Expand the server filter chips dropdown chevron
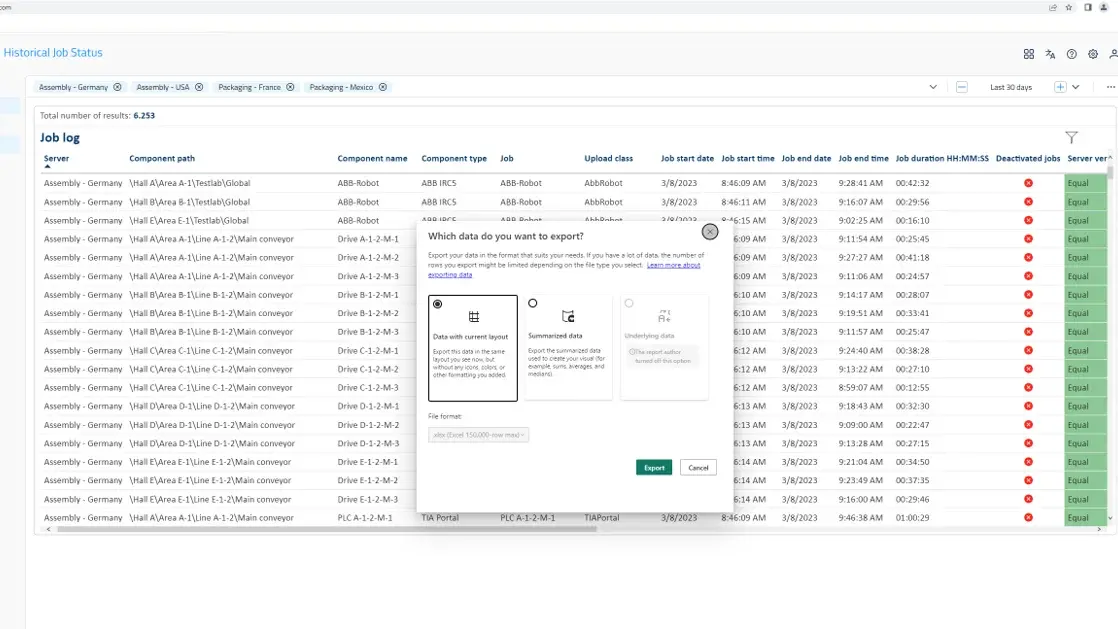This screenshot has width=1118, height=629. [933, 87]
